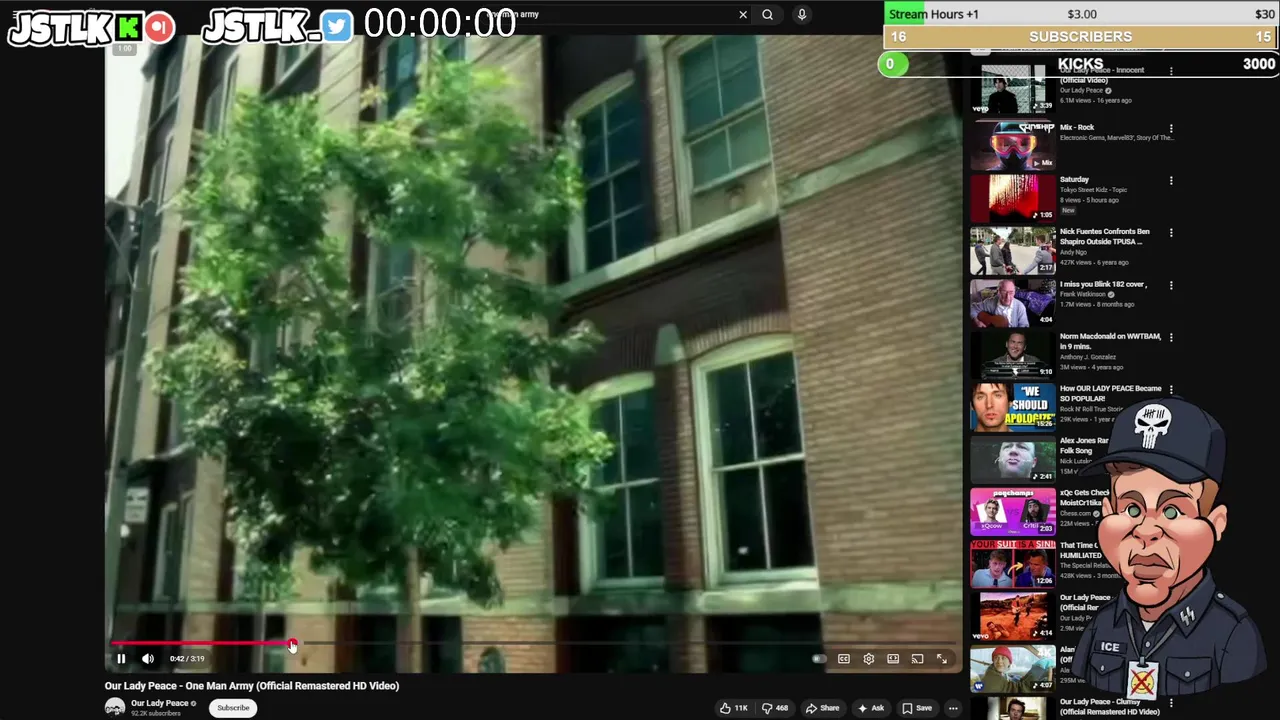1280x720 pixels.
Task: Open options for Nick Fuentes Confronts video
Action: pos(1171,233)
